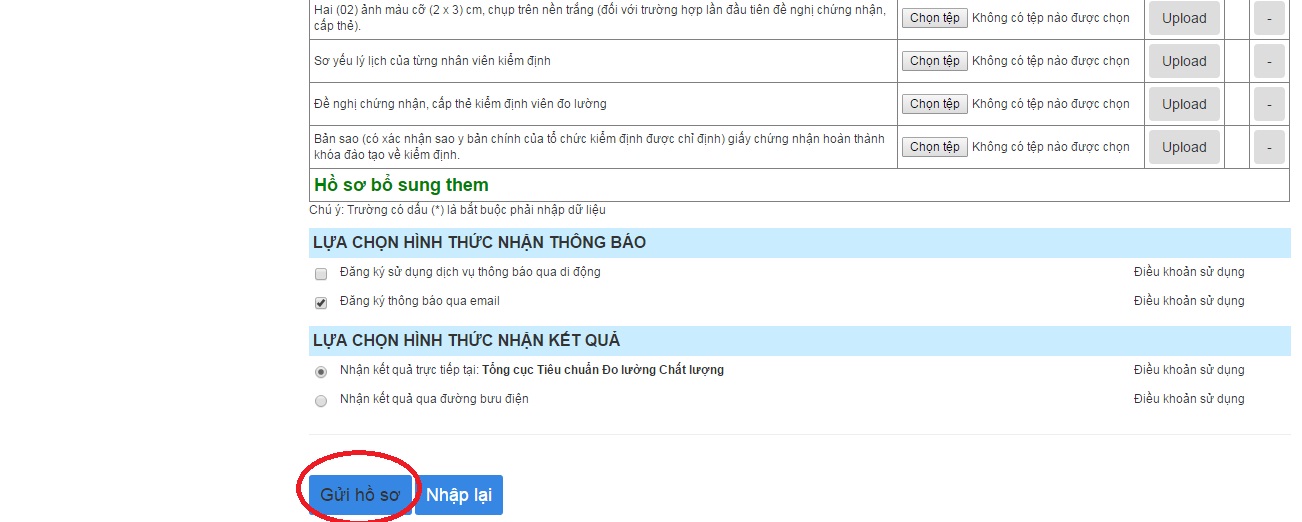
Task: Open terms of use for mobile notification
Action: (x=1189, y=272)
